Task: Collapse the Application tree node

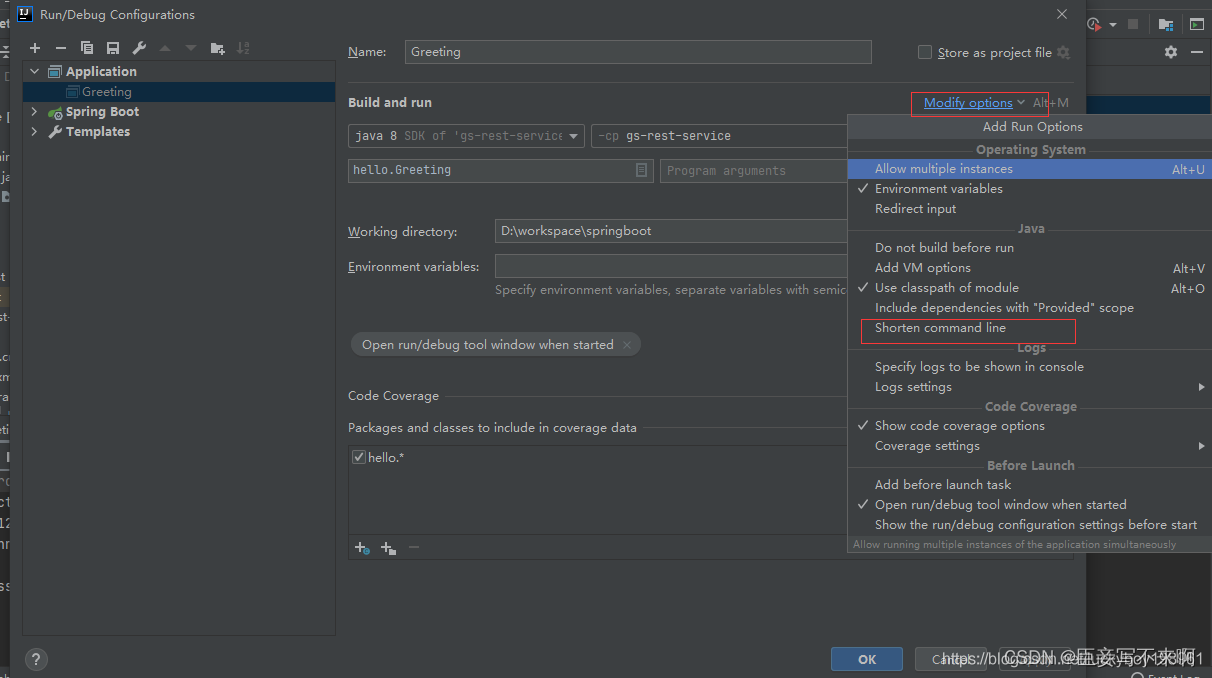Action: click(x=33, y=71)
